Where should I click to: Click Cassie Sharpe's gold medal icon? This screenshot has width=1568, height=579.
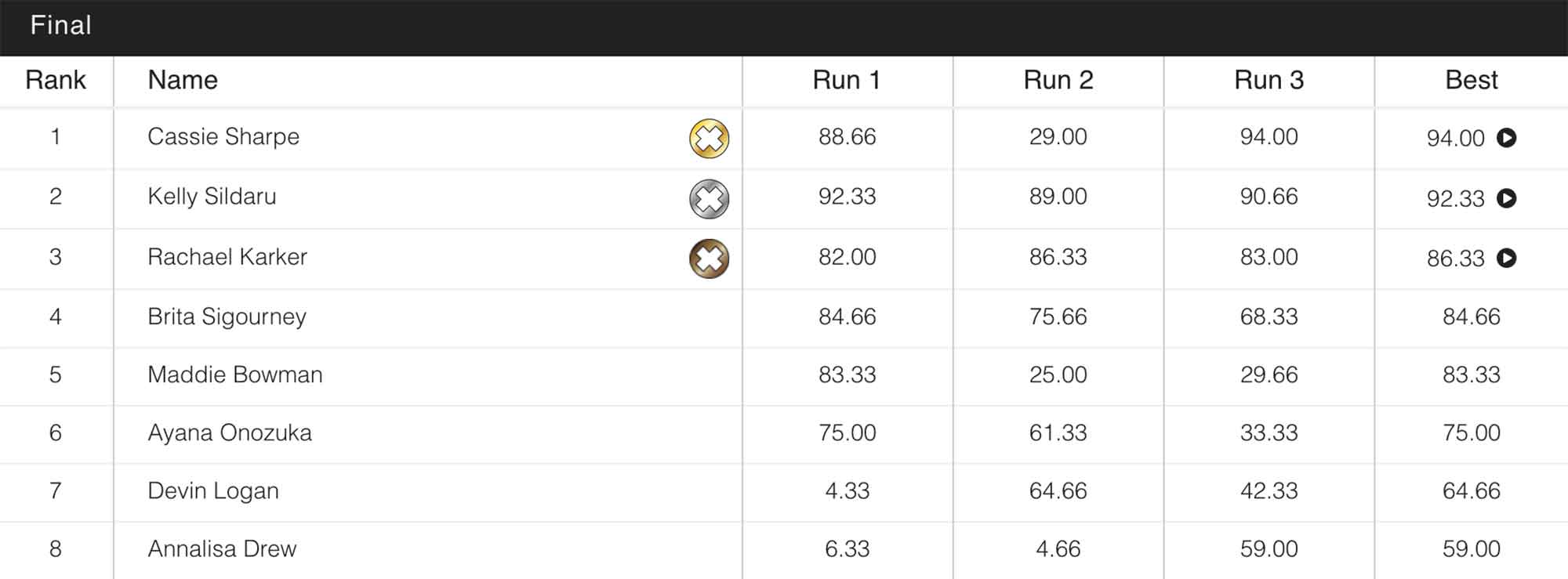709,139
